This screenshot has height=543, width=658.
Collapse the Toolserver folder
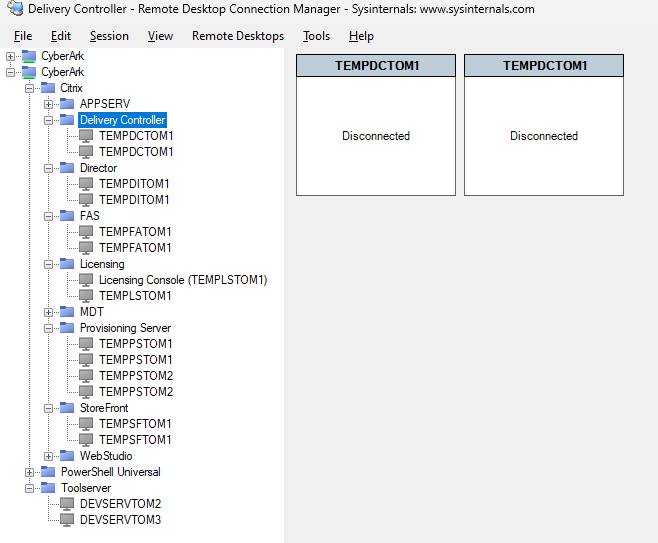click(x=29, y=488)
